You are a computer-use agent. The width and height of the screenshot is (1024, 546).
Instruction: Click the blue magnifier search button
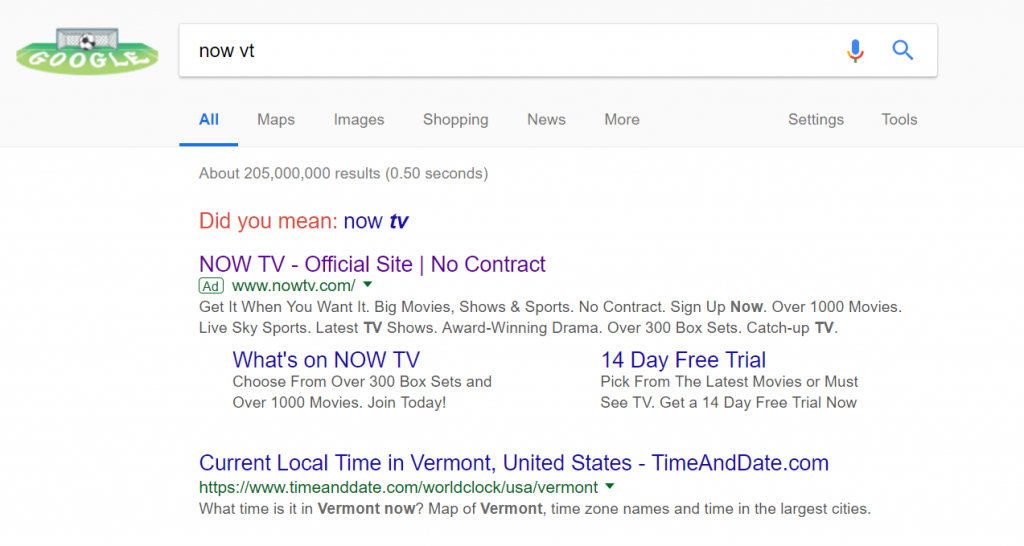[903, 50]
